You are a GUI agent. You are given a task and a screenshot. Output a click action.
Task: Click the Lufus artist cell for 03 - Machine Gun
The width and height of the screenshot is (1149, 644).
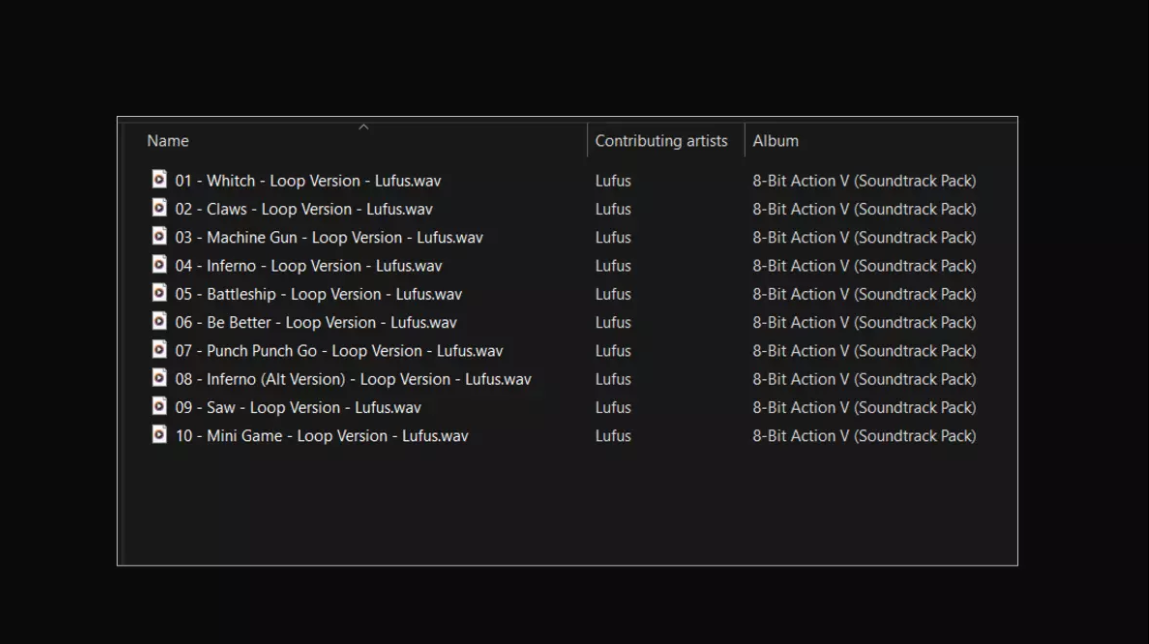pyautogui.click(x=613, y=237)
